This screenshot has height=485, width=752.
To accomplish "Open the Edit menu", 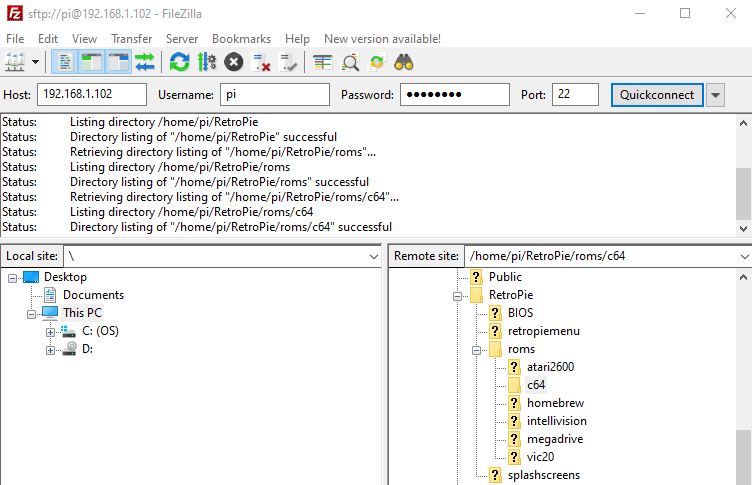I will pos(48,39).
